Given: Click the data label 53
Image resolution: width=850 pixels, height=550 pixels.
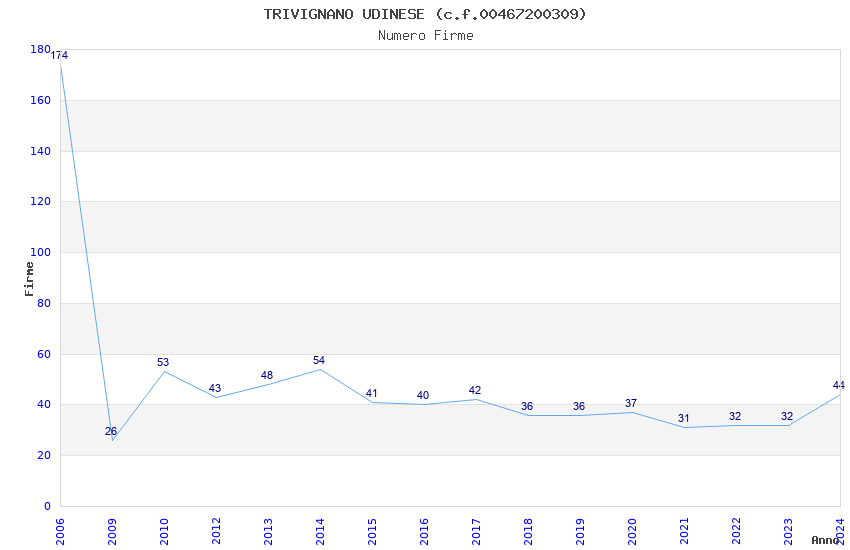Looking at the screenshot, I should tap(163, 362).
